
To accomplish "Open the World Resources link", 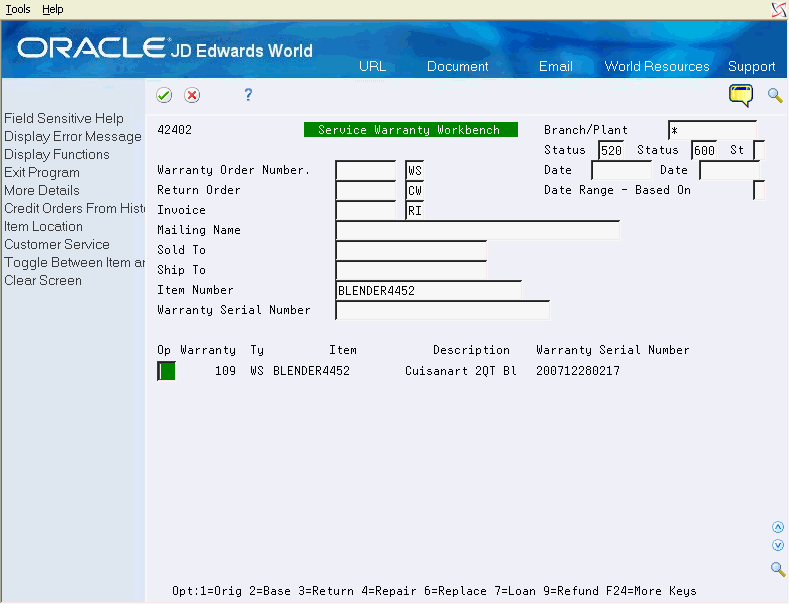I will click(657, 66).
